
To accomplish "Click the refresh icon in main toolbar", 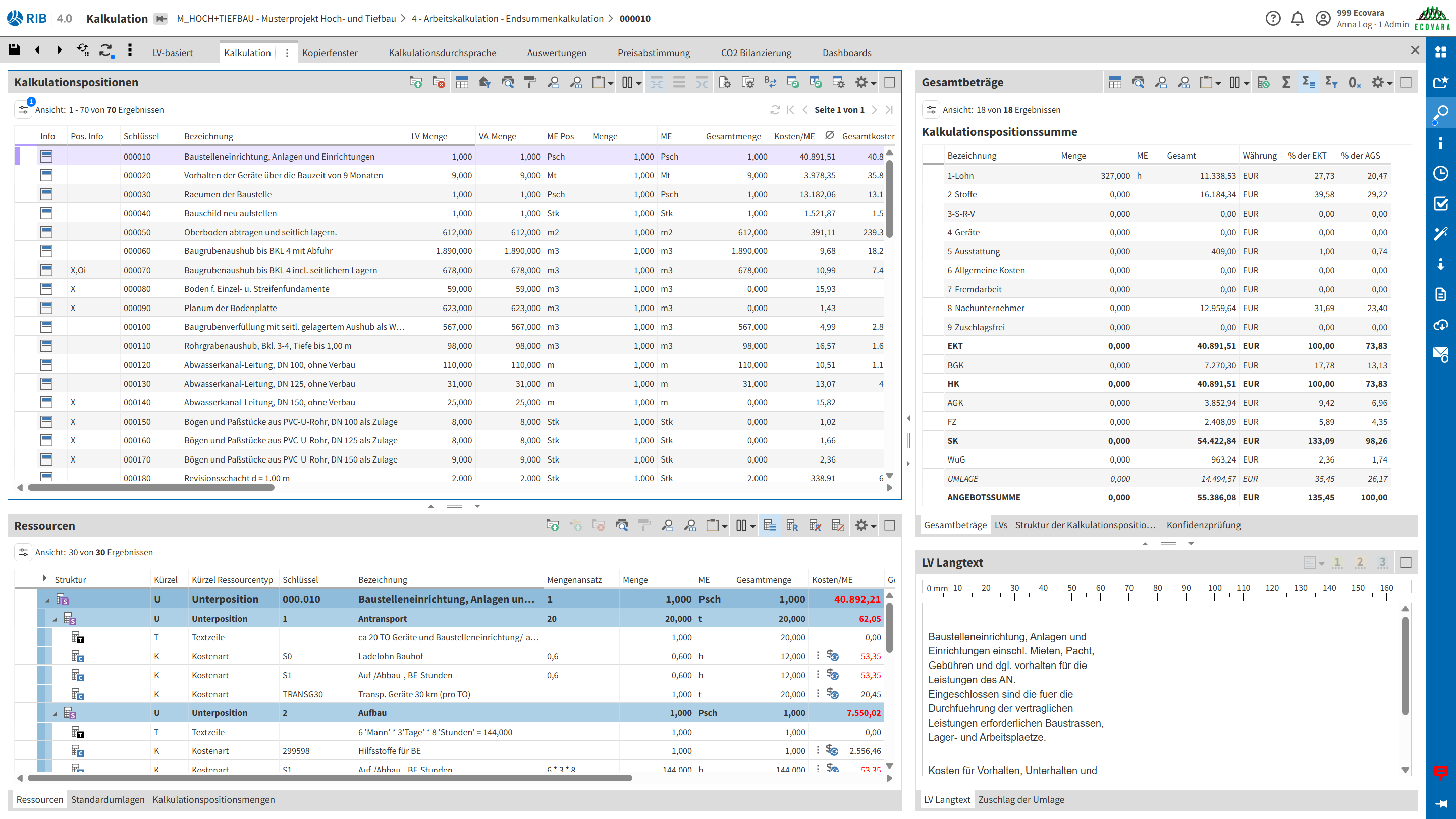I will [x=105, y=50].
